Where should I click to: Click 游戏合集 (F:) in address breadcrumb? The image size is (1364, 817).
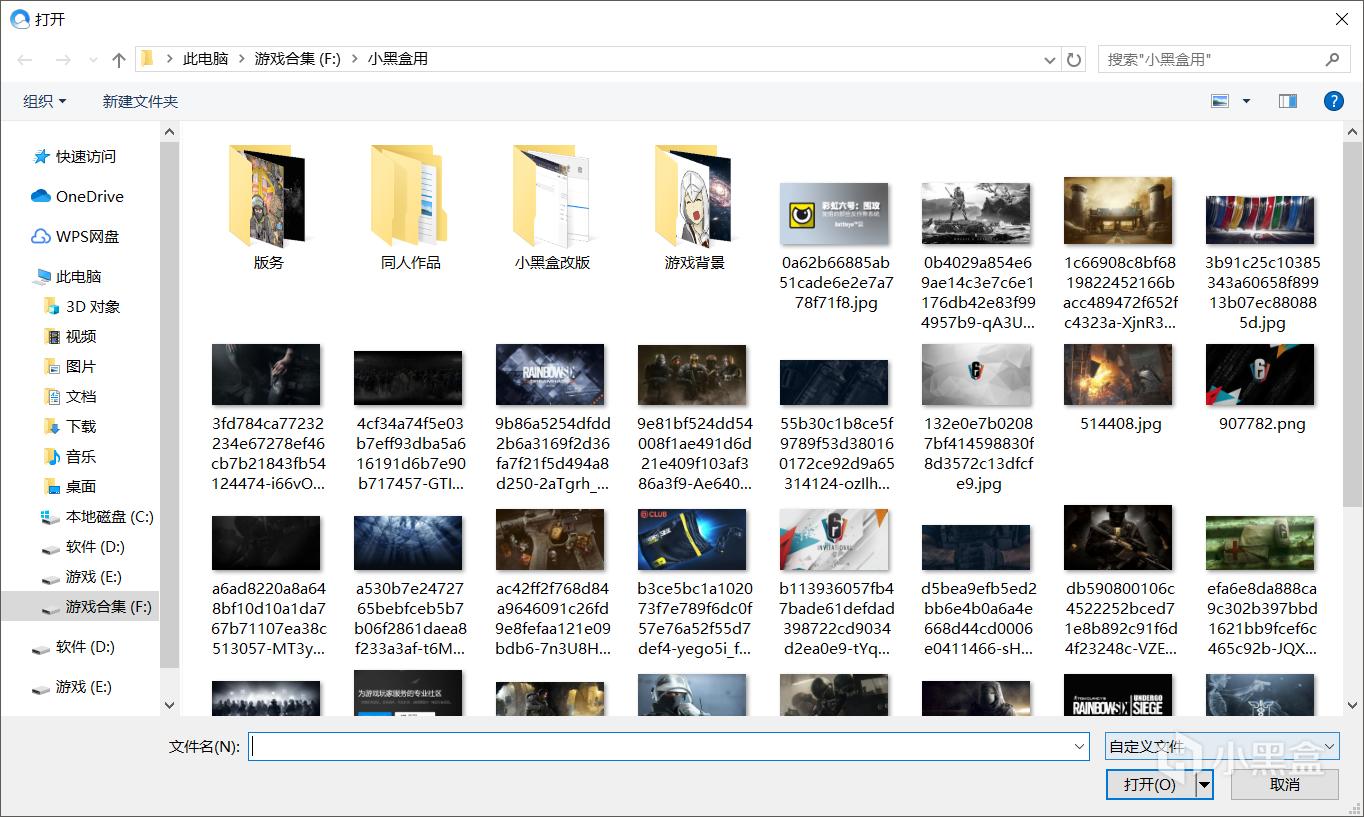298,59
